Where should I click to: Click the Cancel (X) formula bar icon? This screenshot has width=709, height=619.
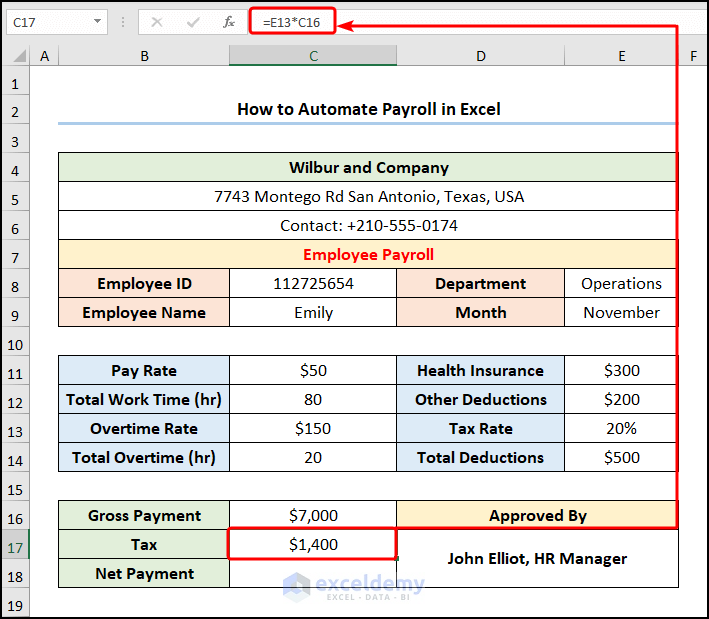pyautogui.click(x=156, y=22)
